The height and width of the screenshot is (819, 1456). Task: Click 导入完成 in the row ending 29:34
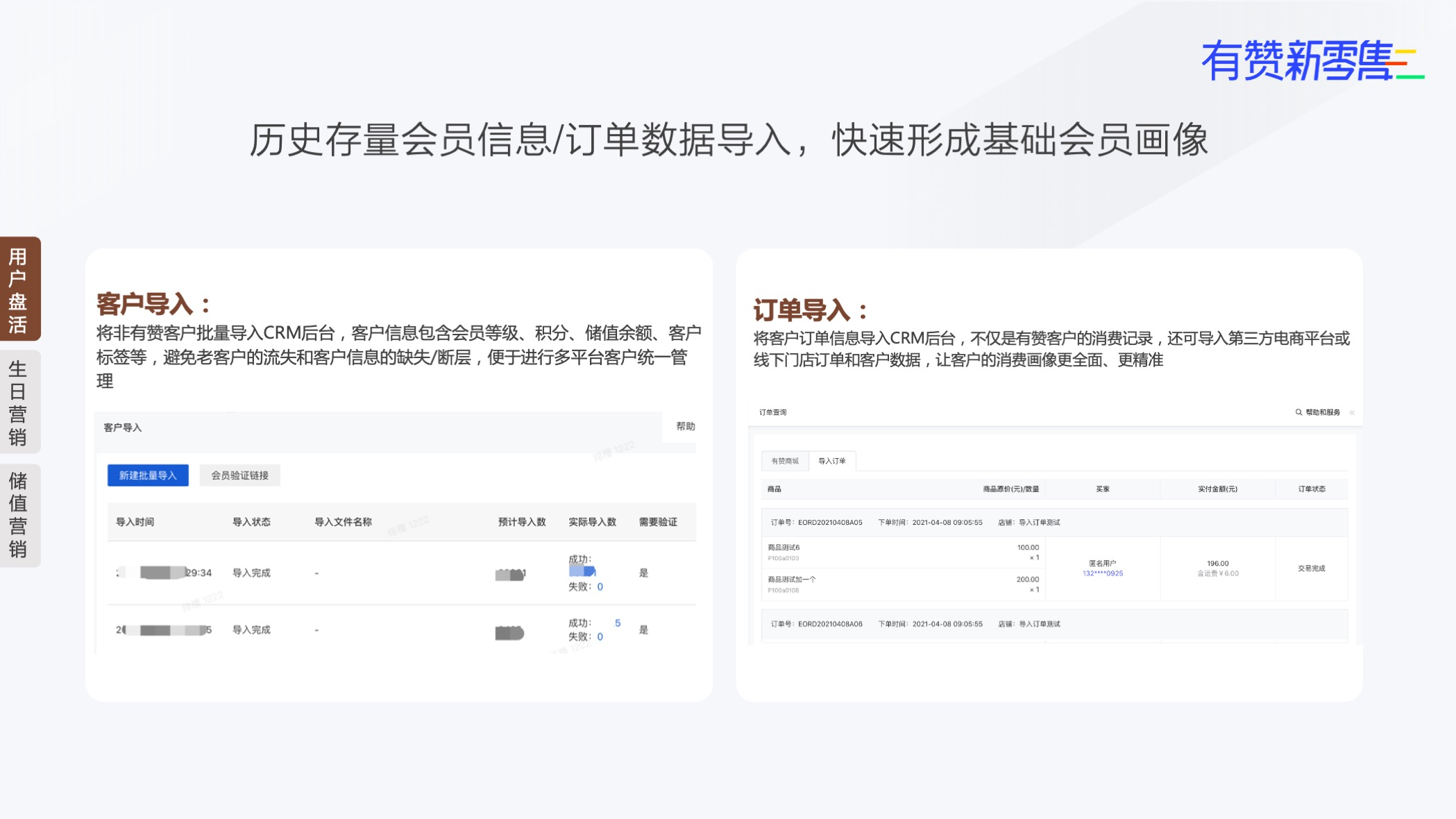251,573
